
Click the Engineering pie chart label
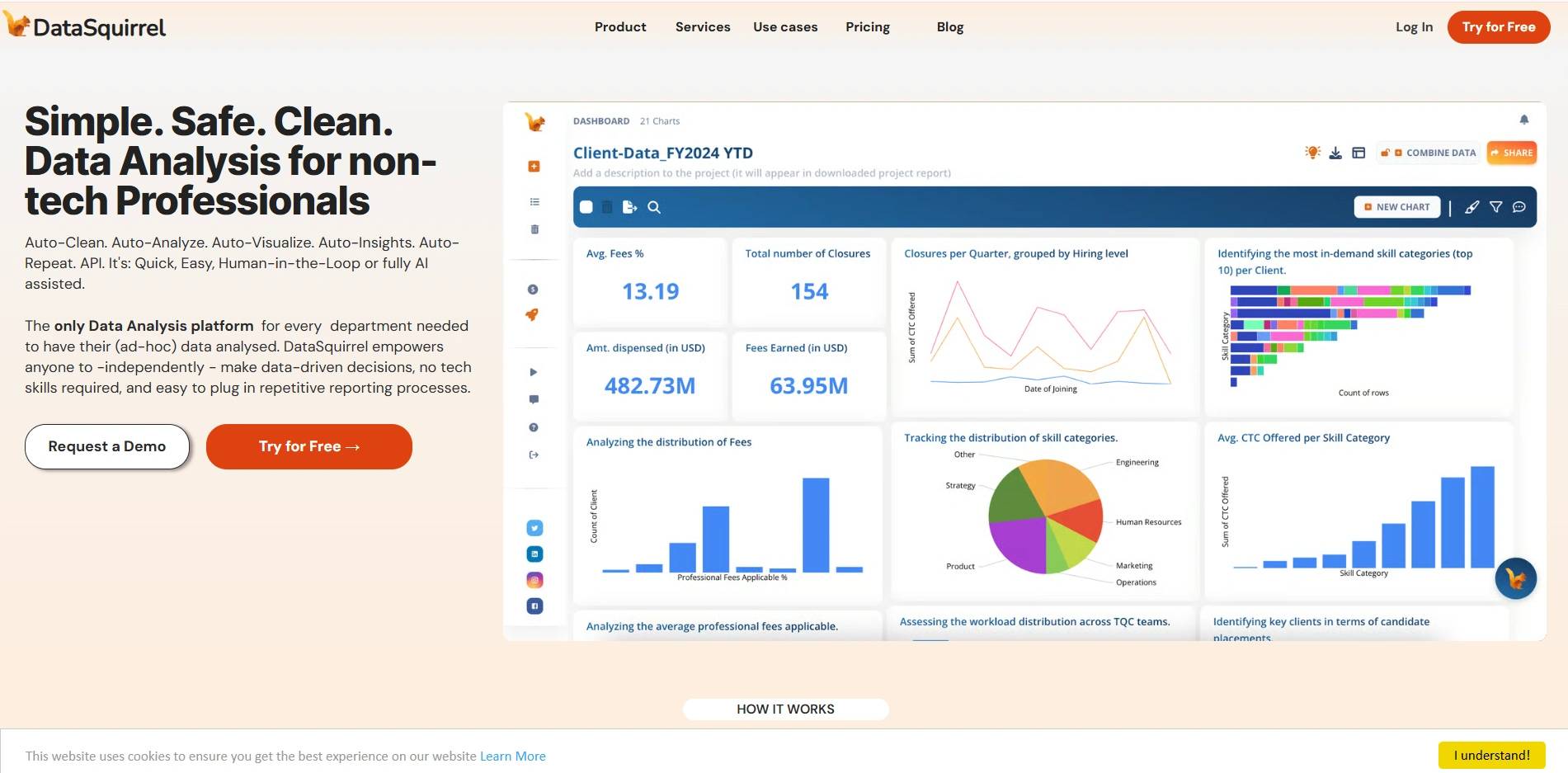(1137, 463)
